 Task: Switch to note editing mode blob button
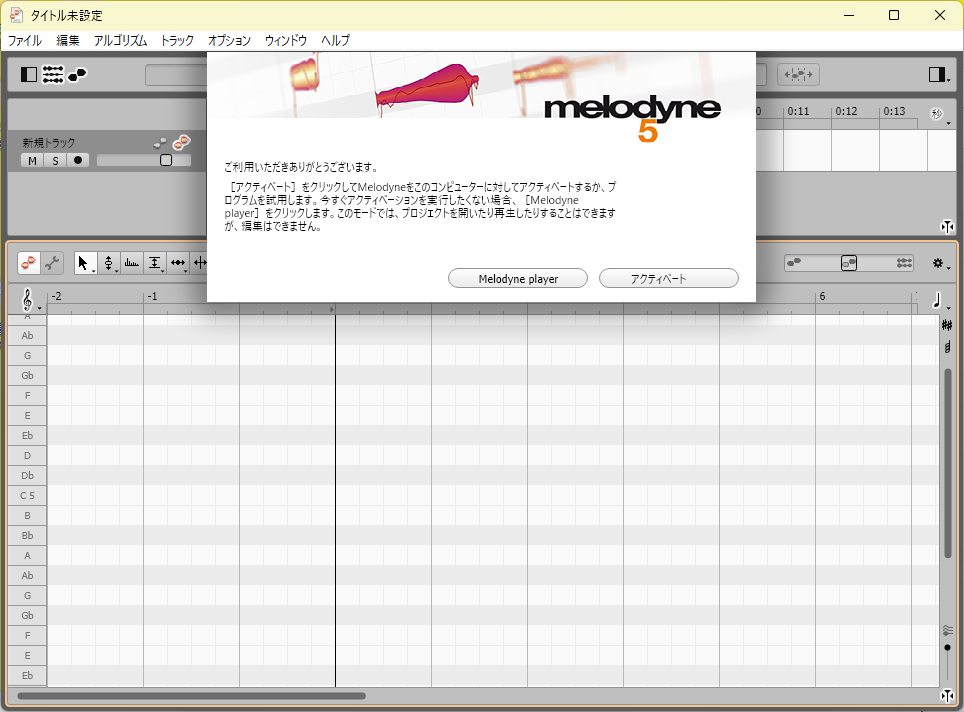click(29, 263)
